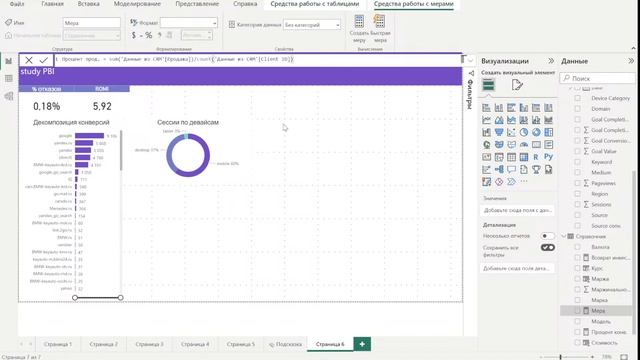This screenshot has width=640, height=360.
Task: Open Report view from the left sidebar
Action: (9, 61)
